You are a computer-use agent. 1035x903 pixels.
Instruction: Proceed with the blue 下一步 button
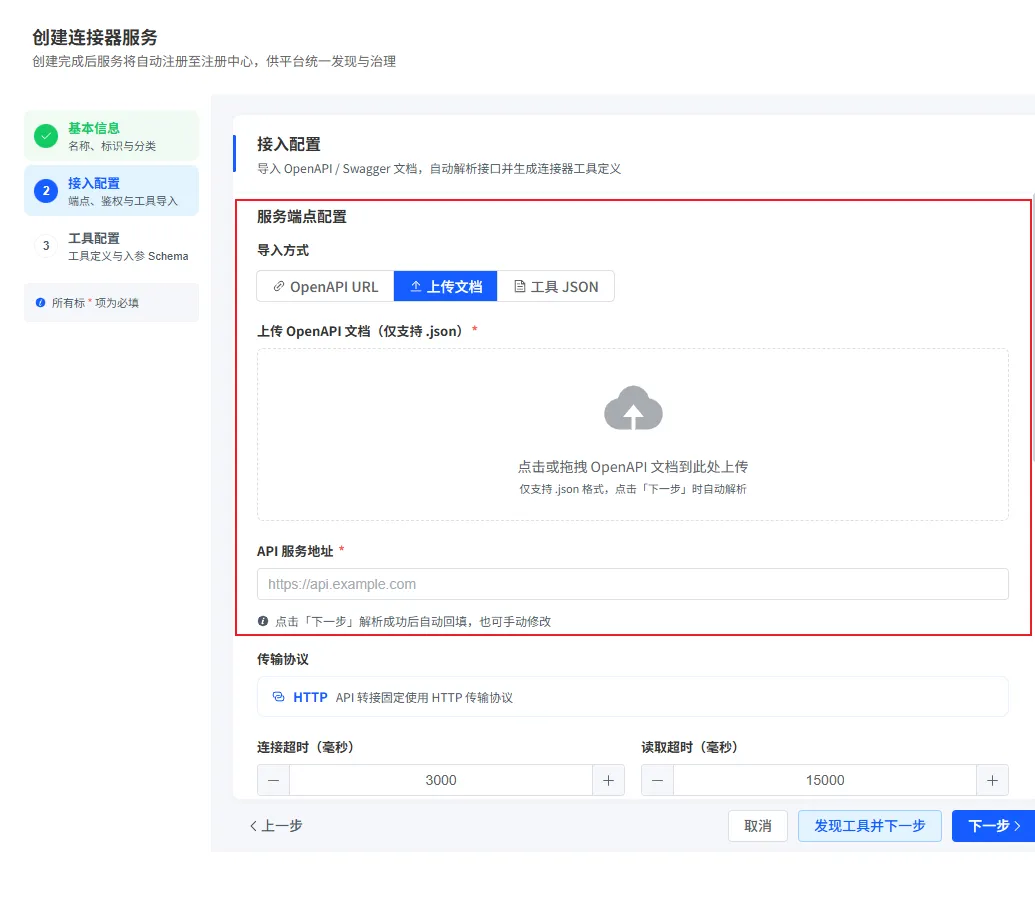tap(993, 826)
